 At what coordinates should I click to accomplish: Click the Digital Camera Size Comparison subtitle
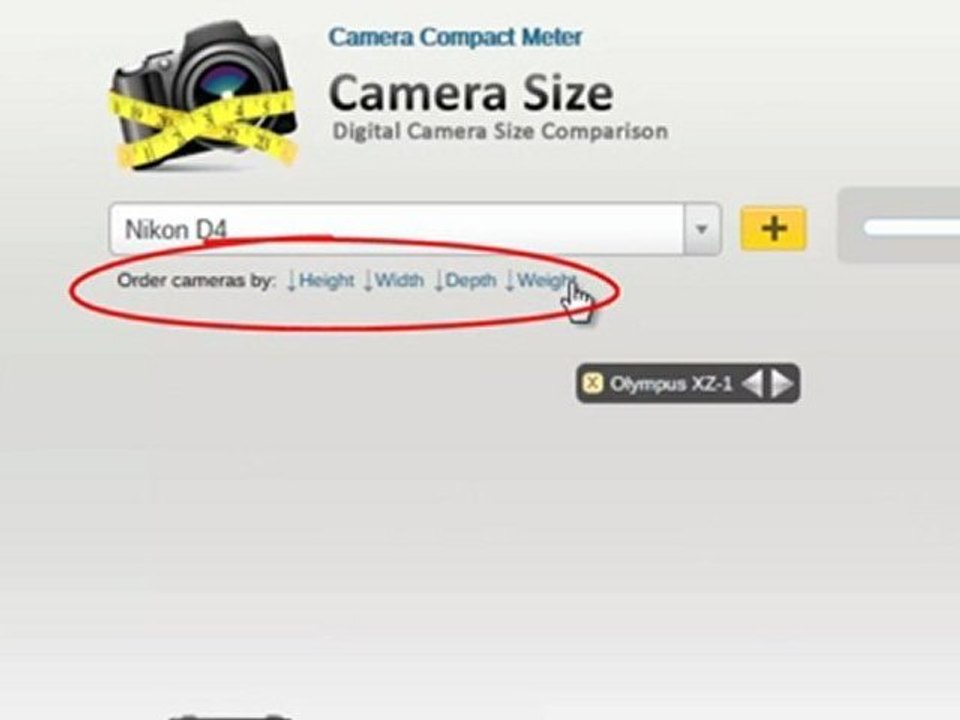point(500,131)
